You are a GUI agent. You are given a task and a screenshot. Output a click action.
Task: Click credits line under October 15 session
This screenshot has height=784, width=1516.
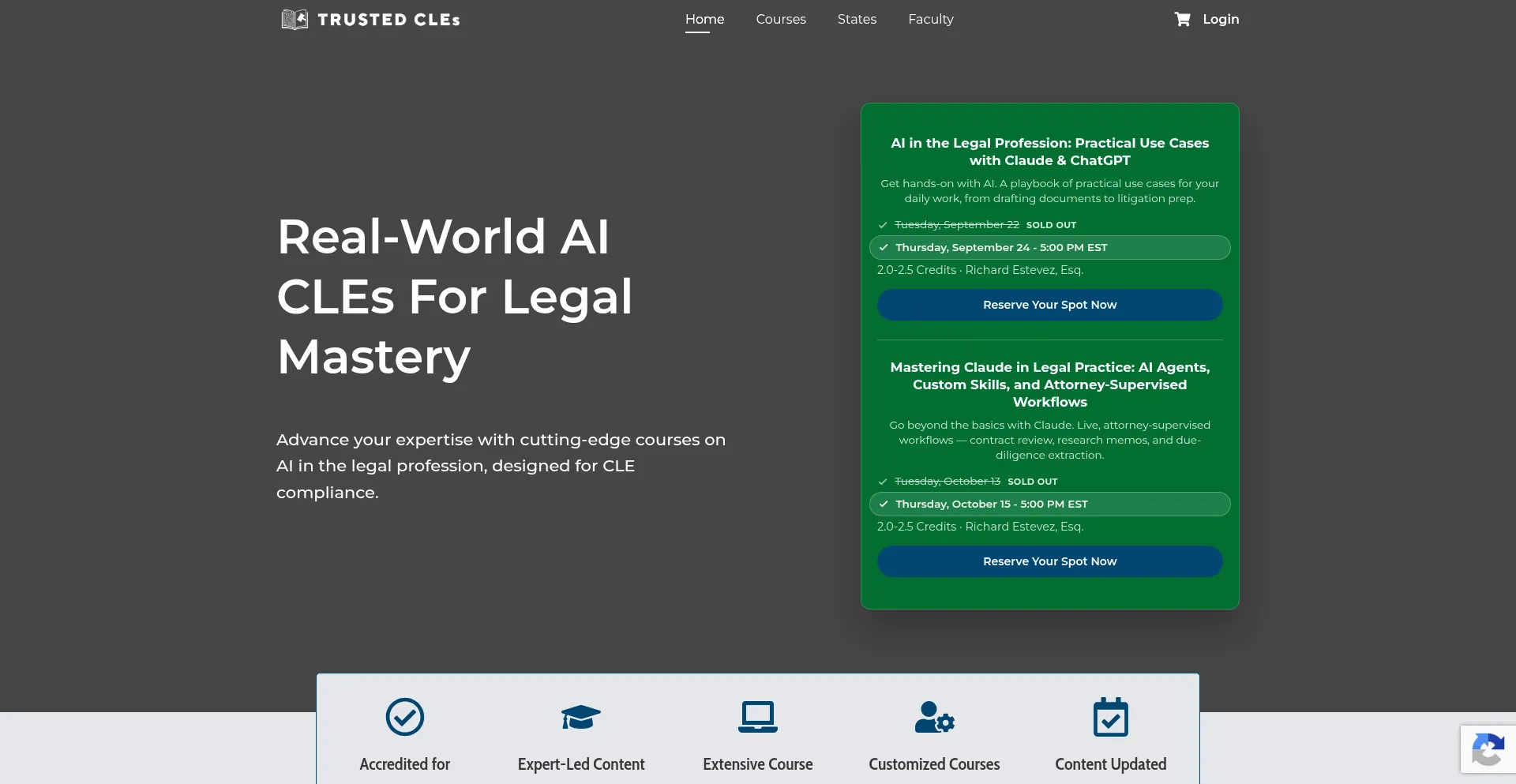click(981, 527)
